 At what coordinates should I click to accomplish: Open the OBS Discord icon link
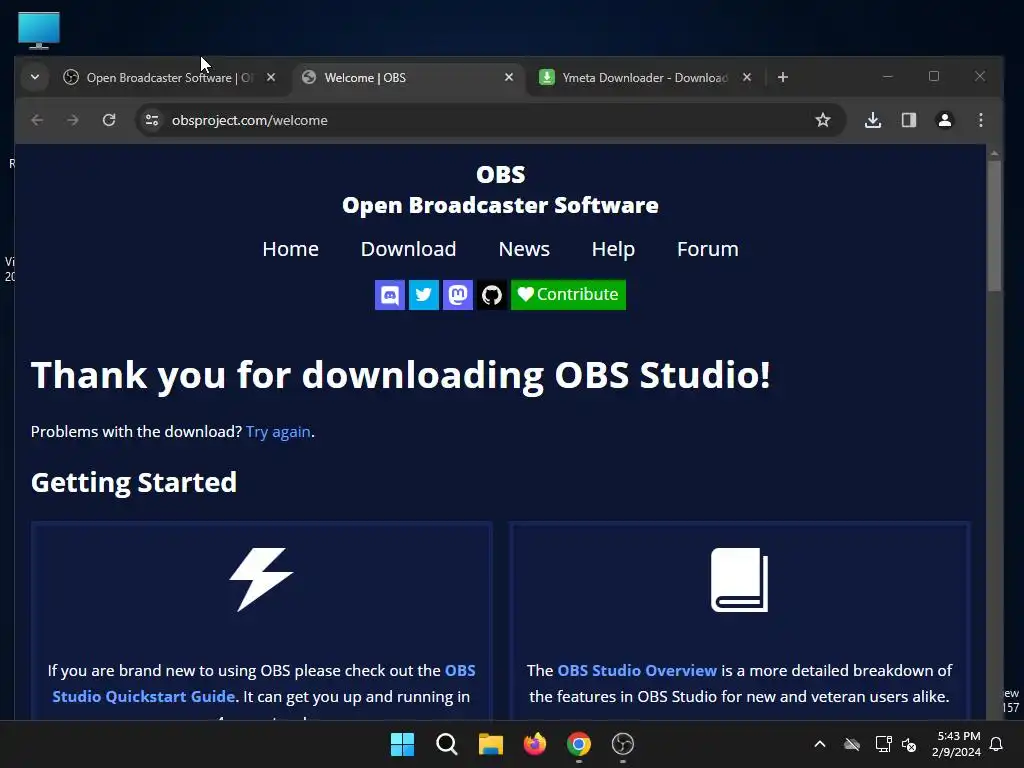pos(390,295)
